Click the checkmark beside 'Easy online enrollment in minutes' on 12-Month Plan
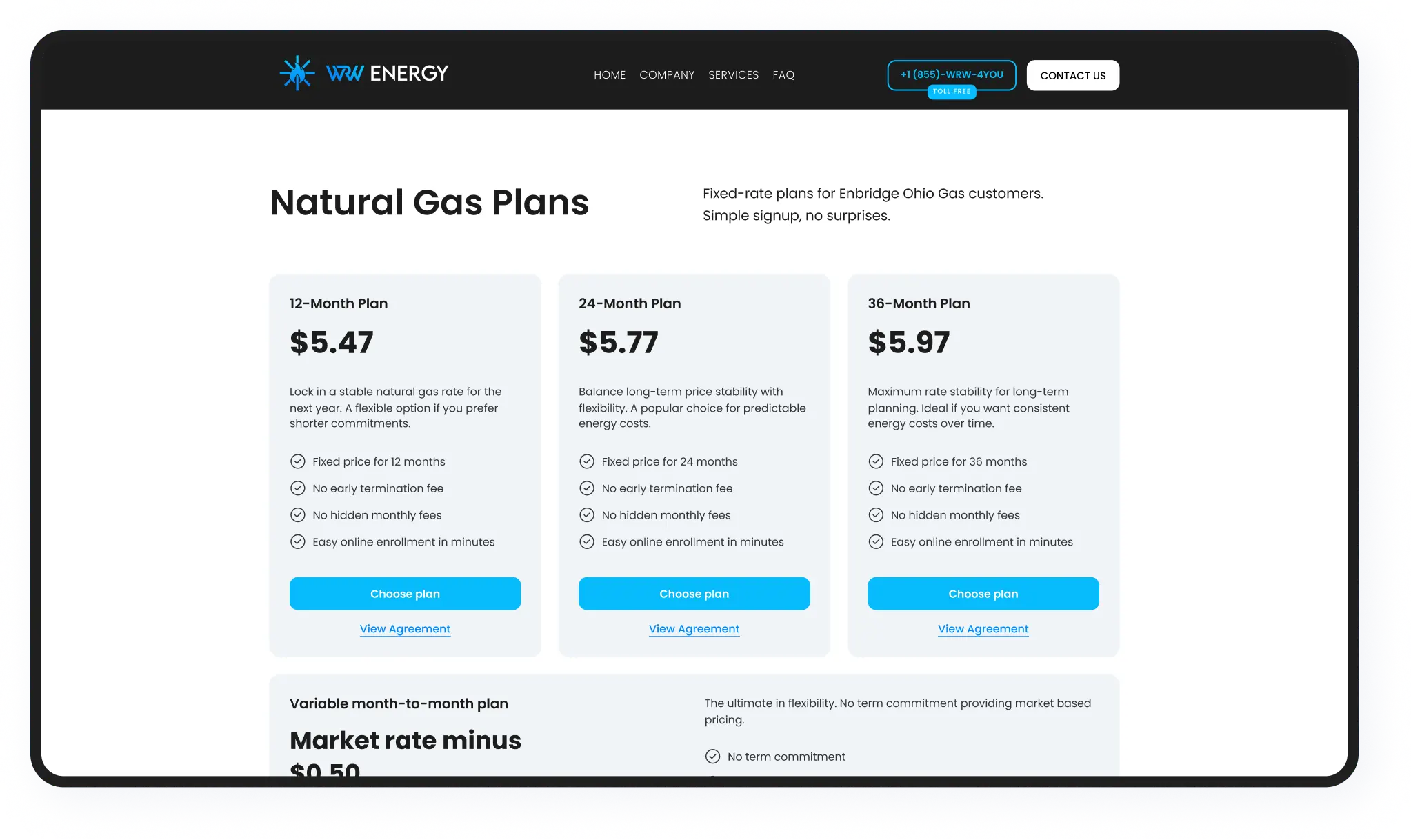1411x840 pixels. click(298, 541)
